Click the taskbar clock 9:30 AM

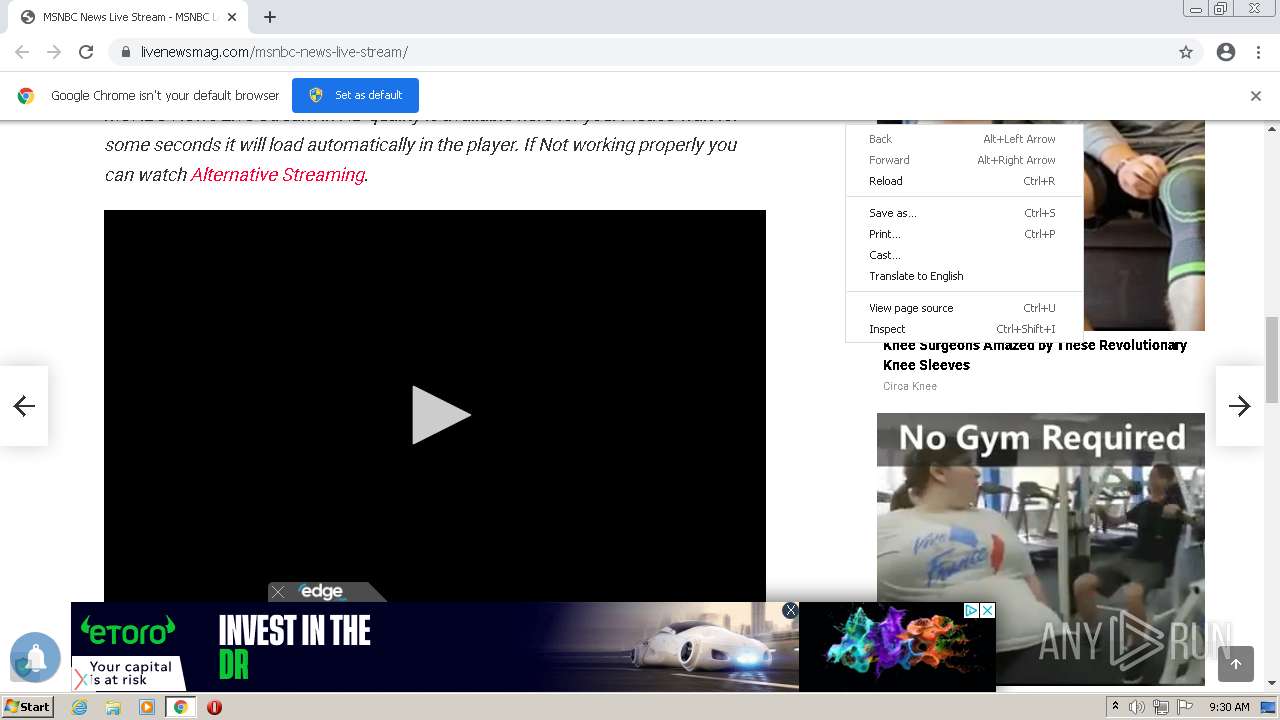point(1229,707)
